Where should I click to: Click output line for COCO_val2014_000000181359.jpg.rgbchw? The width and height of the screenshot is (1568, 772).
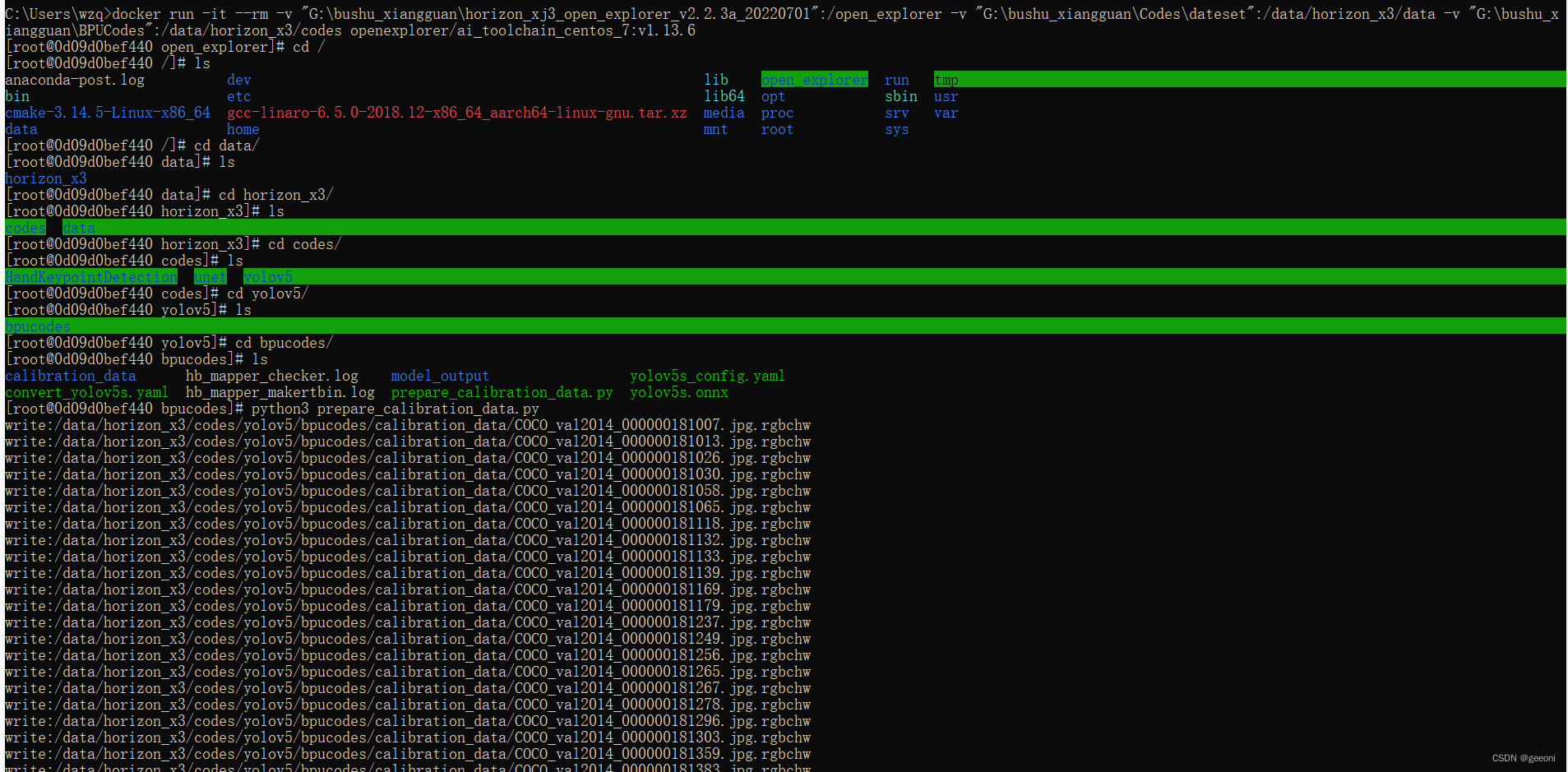(x=408, y=754)
